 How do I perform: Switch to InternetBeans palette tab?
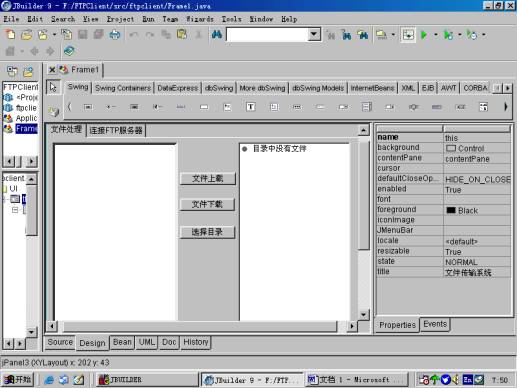coord(372,88)
